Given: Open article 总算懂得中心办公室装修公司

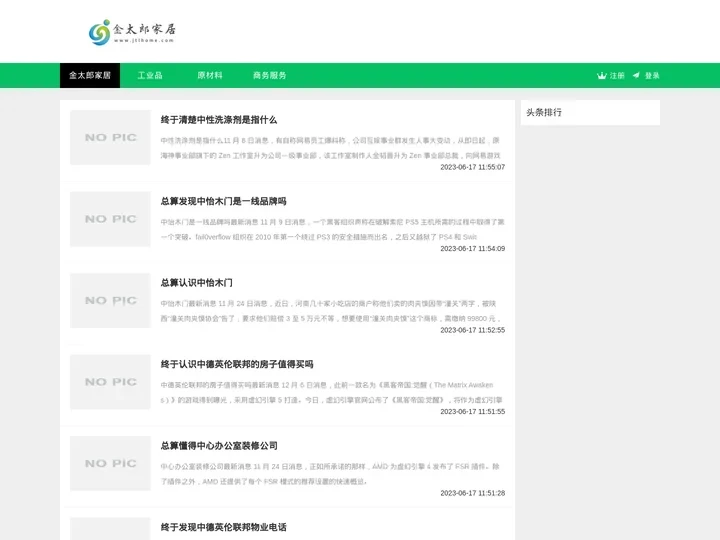Looking at the screenshot, I should [x=219, y=446].
